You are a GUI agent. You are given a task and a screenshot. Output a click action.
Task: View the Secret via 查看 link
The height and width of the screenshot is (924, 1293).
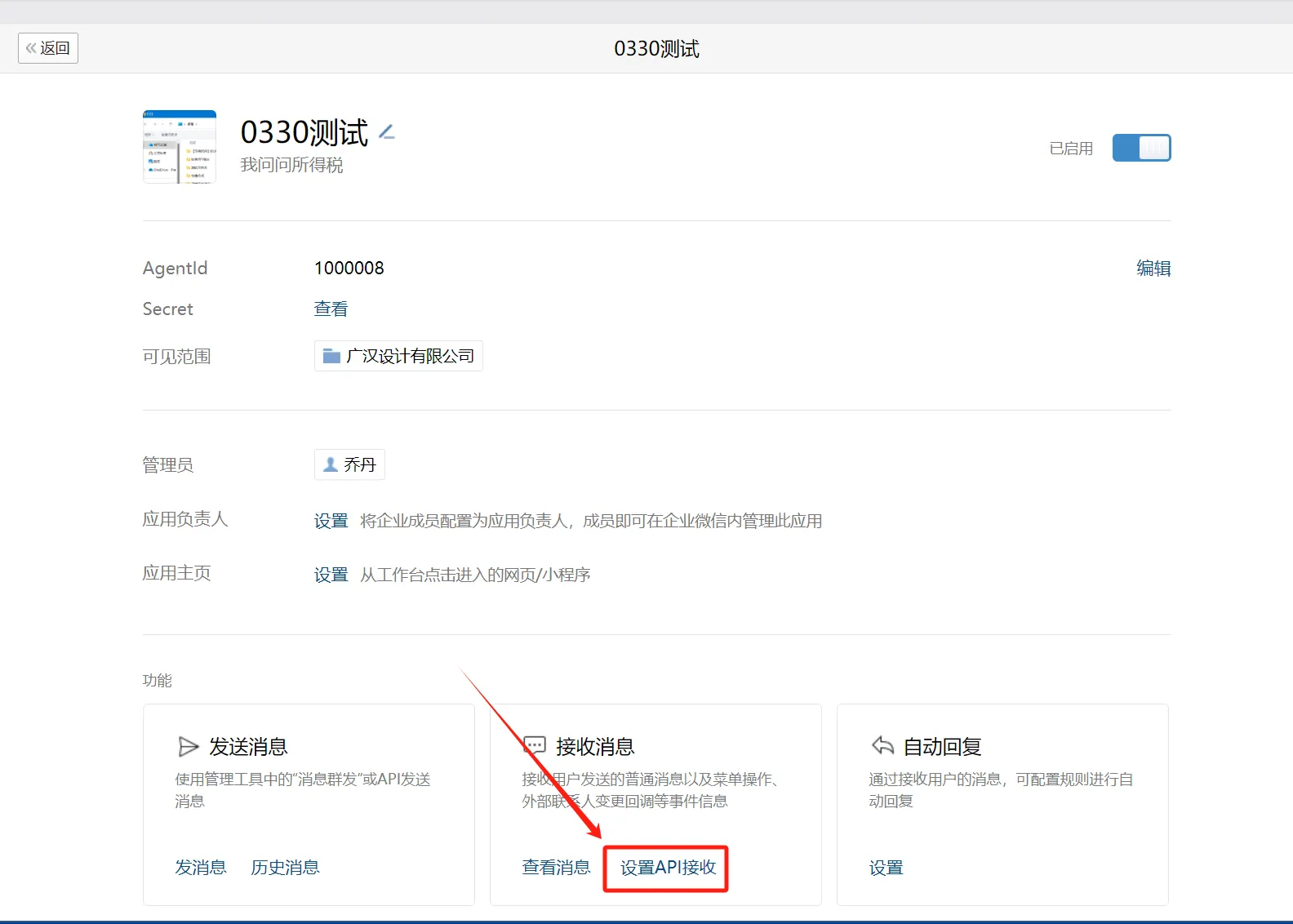click(331, 309)
